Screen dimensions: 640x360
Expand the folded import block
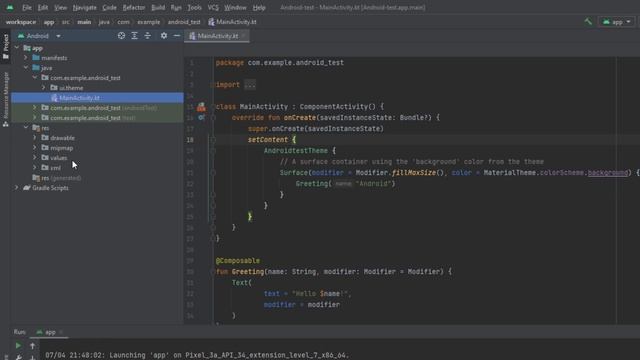point(250,85)
